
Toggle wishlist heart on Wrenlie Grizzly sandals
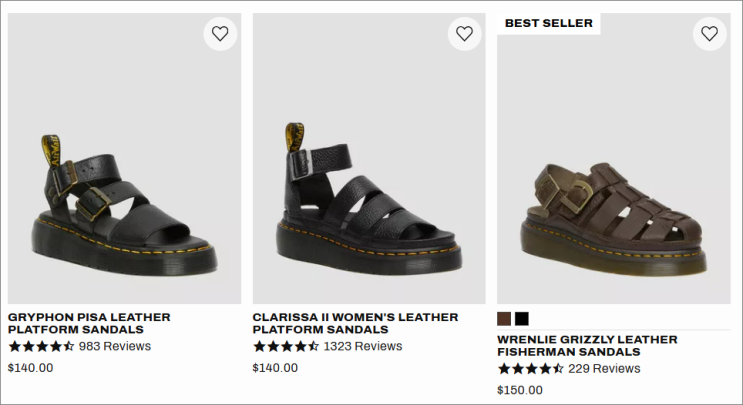tap(709, 33)
